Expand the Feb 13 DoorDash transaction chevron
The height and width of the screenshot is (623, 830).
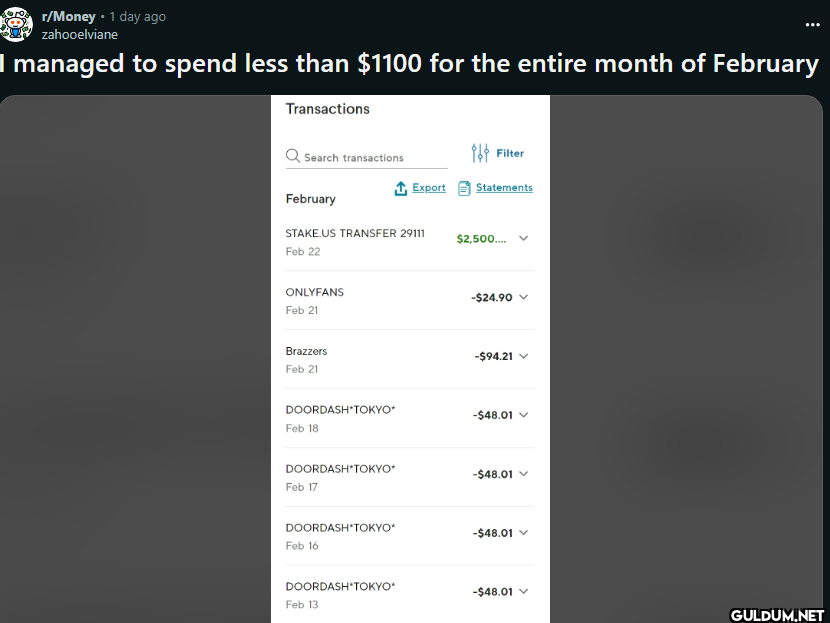pyautogui.click(x=524, y=591)
